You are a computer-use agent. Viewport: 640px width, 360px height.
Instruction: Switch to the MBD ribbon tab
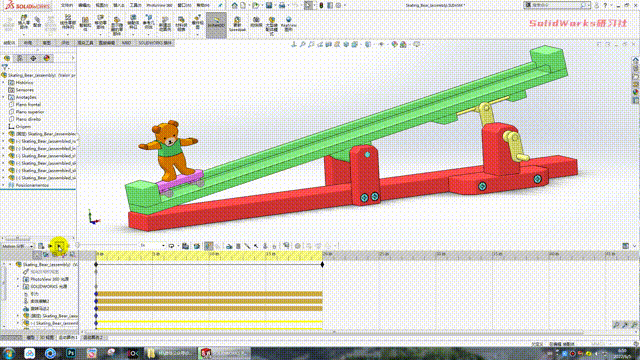coord(126,42)
